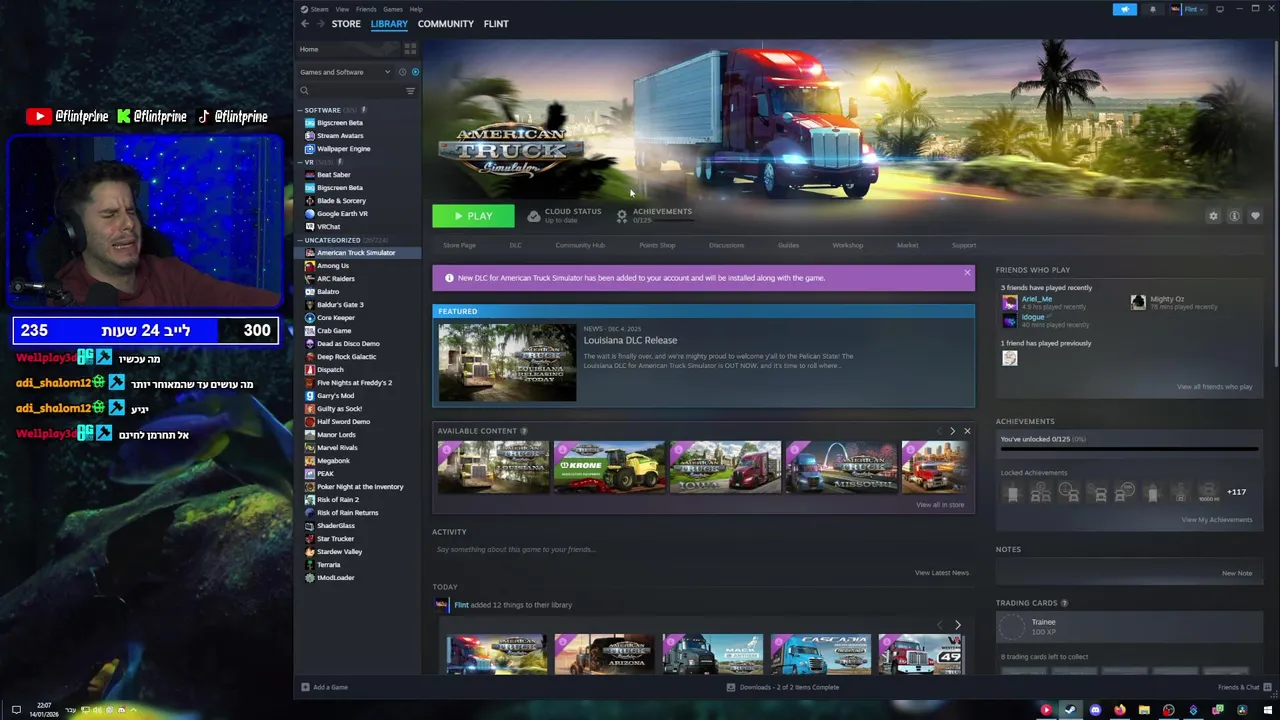Open the Help menu
The image size is (1280, 720).
pyautogui.click(x=416, y=9)
